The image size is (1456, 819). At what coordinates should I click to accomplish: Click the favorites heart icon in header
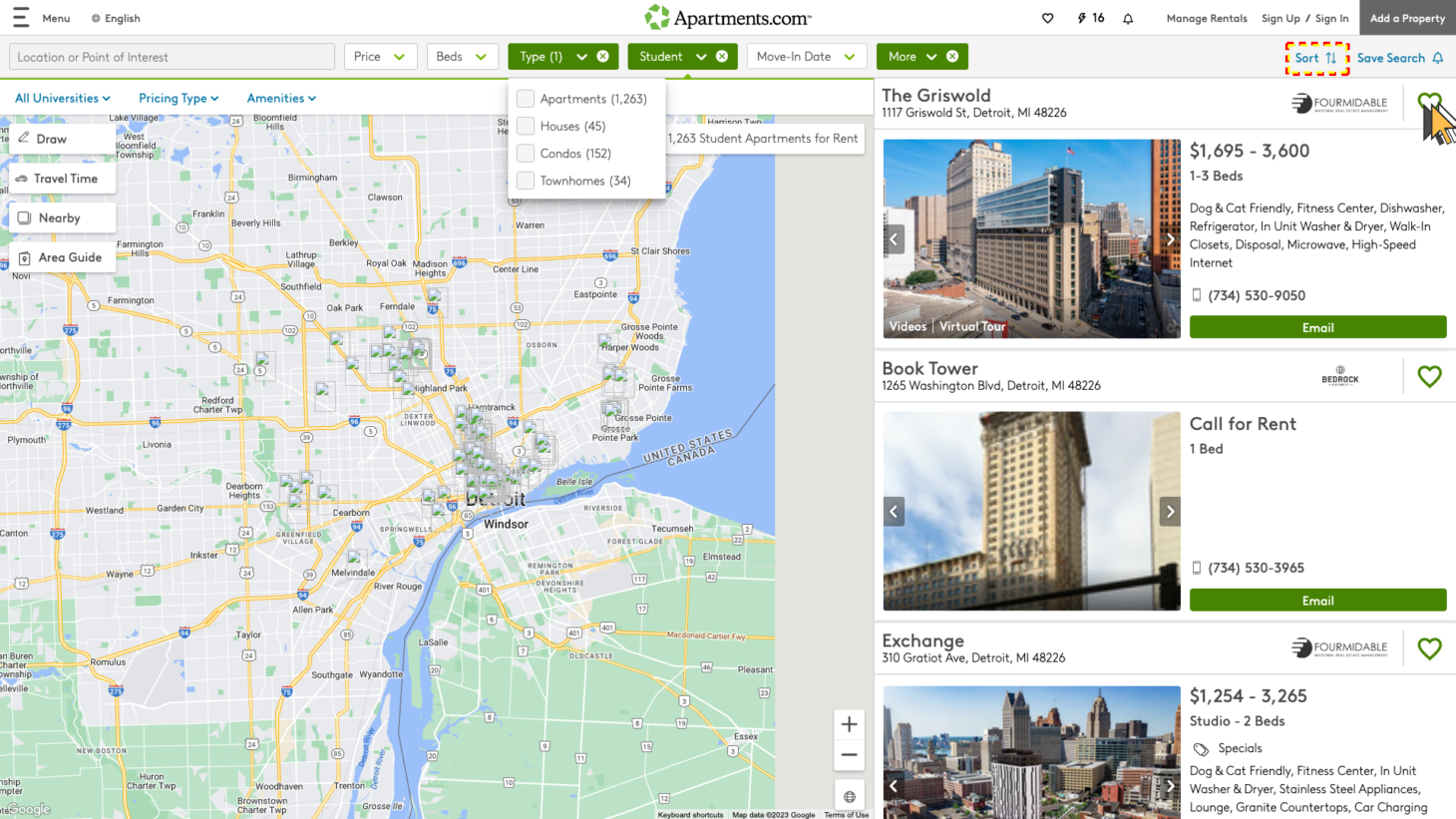tap(1047, 18)
